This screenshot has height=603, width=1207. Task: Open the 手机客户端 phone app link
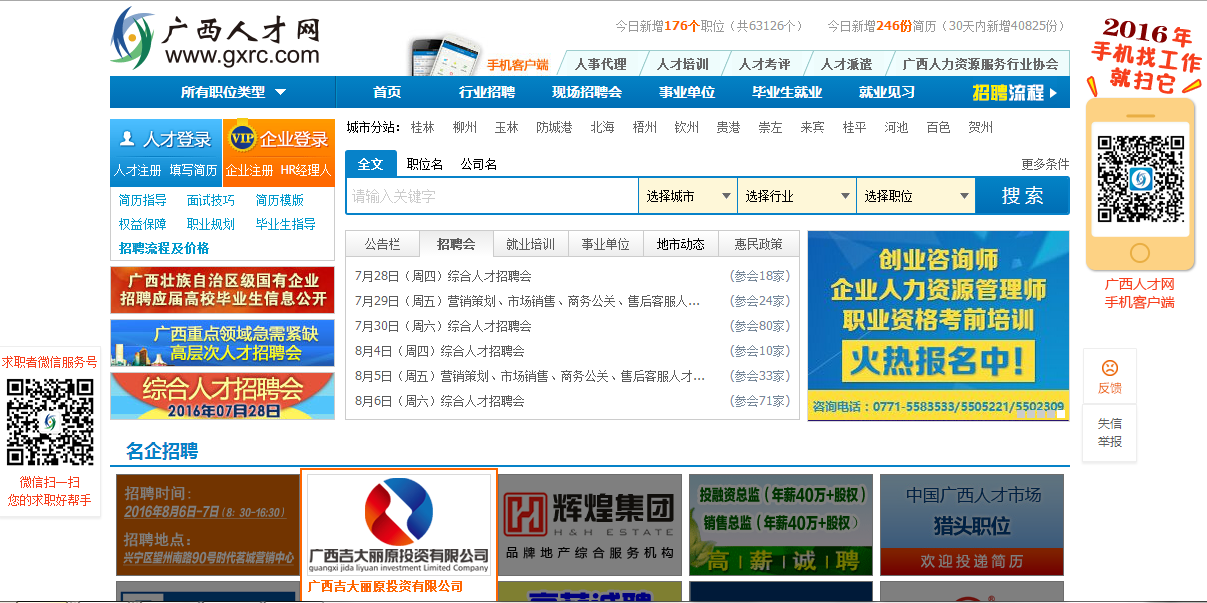tap(517, 65)
